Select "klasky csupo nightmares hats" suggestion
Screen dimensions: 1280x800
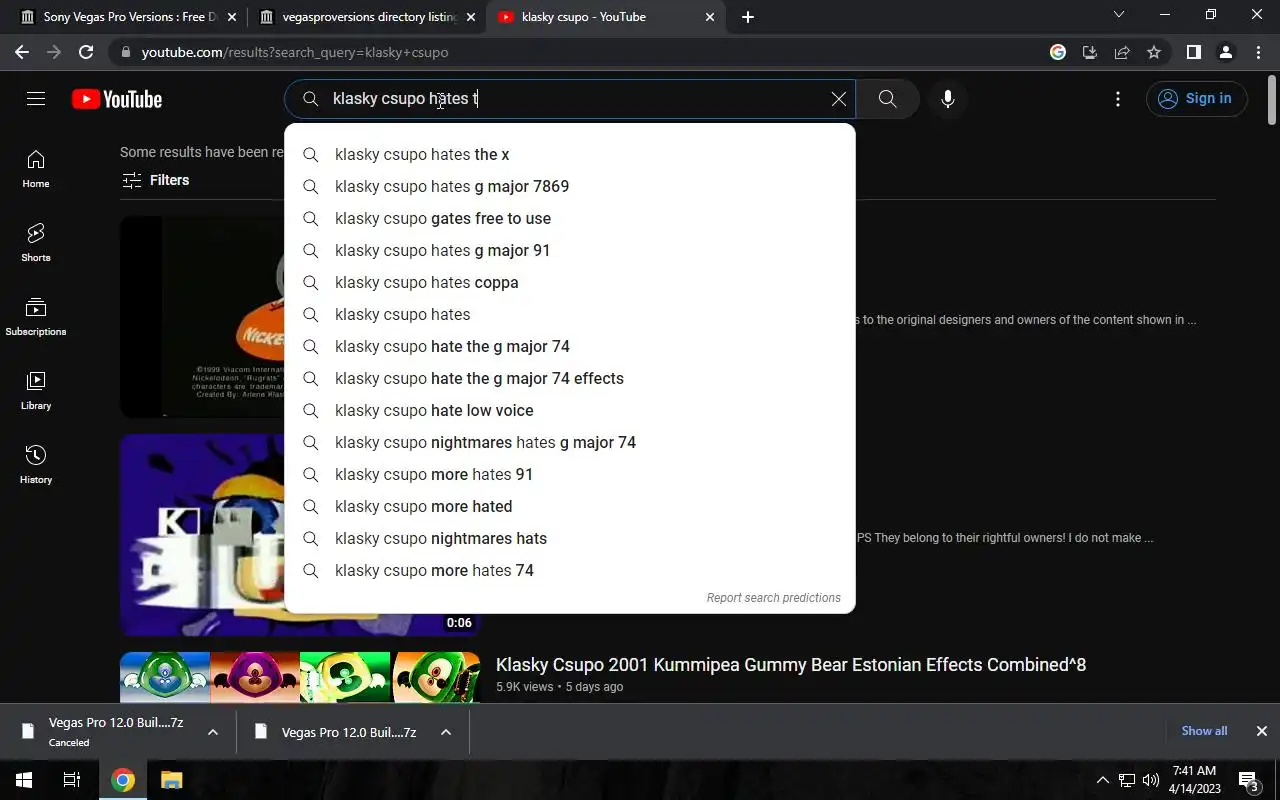coord(570,538)
